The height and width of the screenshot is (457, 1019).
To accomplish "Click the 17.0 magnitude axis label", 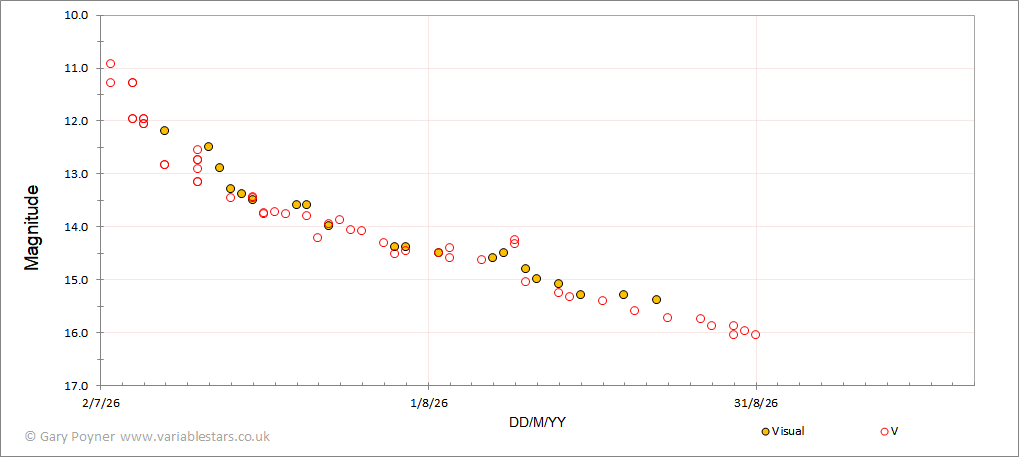I will tap(78, 385).
